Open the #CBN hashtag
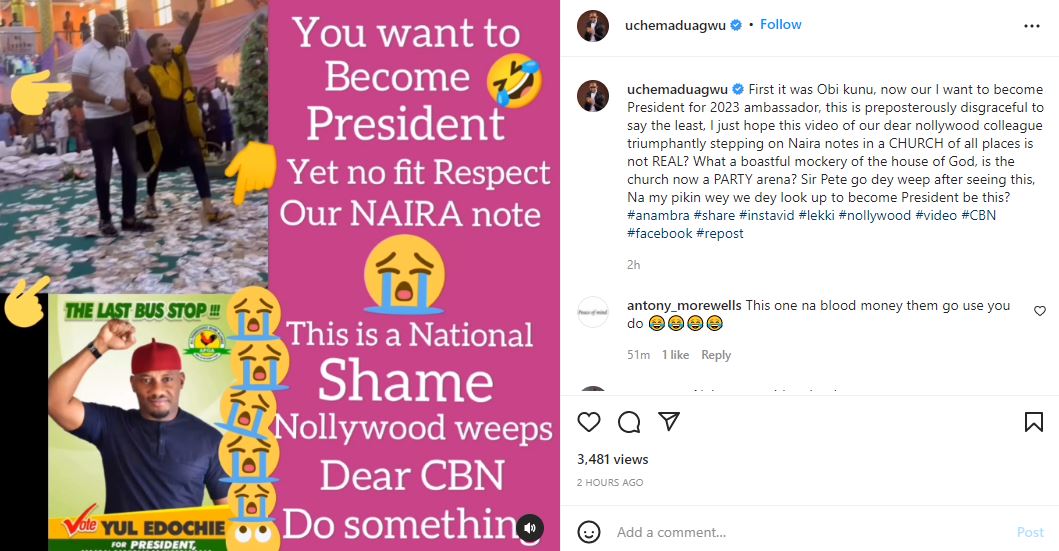 click(978, 216)
